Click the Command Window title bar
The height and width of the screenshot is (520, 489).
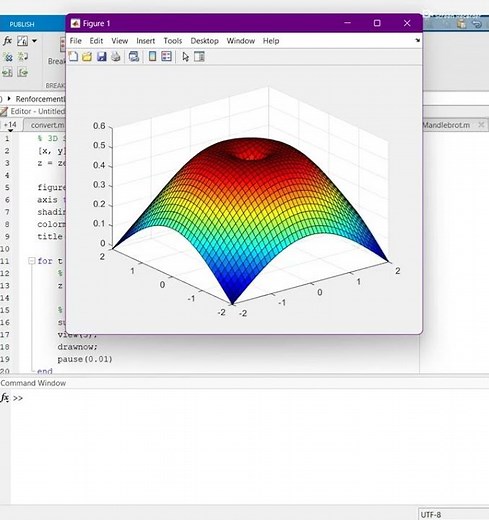244,383
